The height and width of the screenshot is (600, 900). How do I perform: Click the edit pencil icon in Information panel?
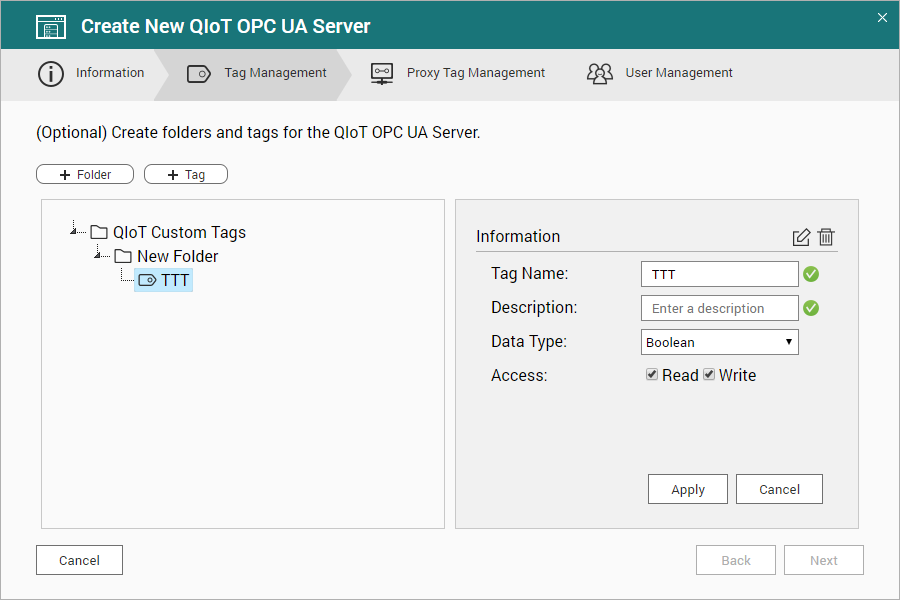click(x=801, y=237)
